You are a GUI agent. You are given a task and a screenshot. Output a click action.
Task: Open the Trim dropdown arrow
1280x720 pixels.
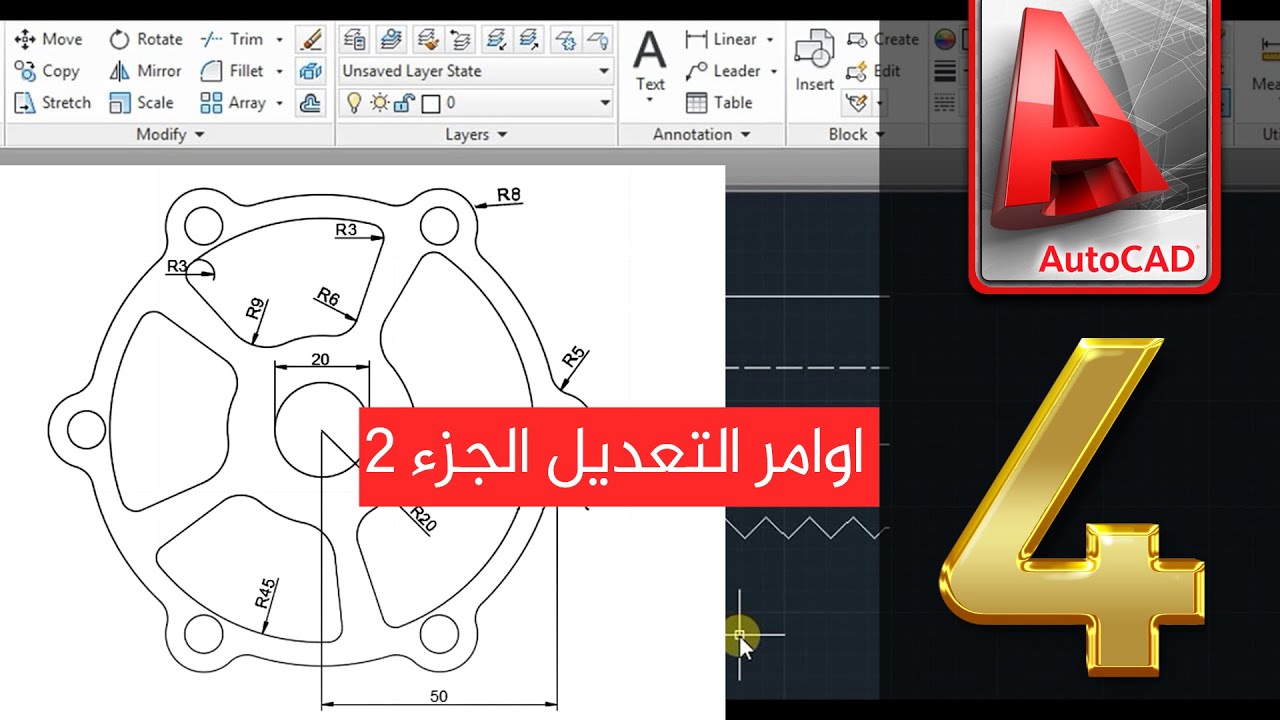[279, 40]
